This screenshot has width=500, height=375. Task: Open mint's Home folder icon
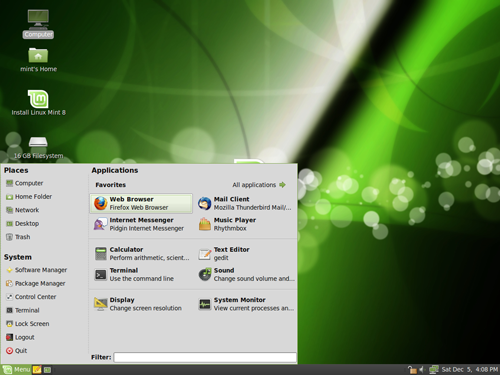click(38, 60)
